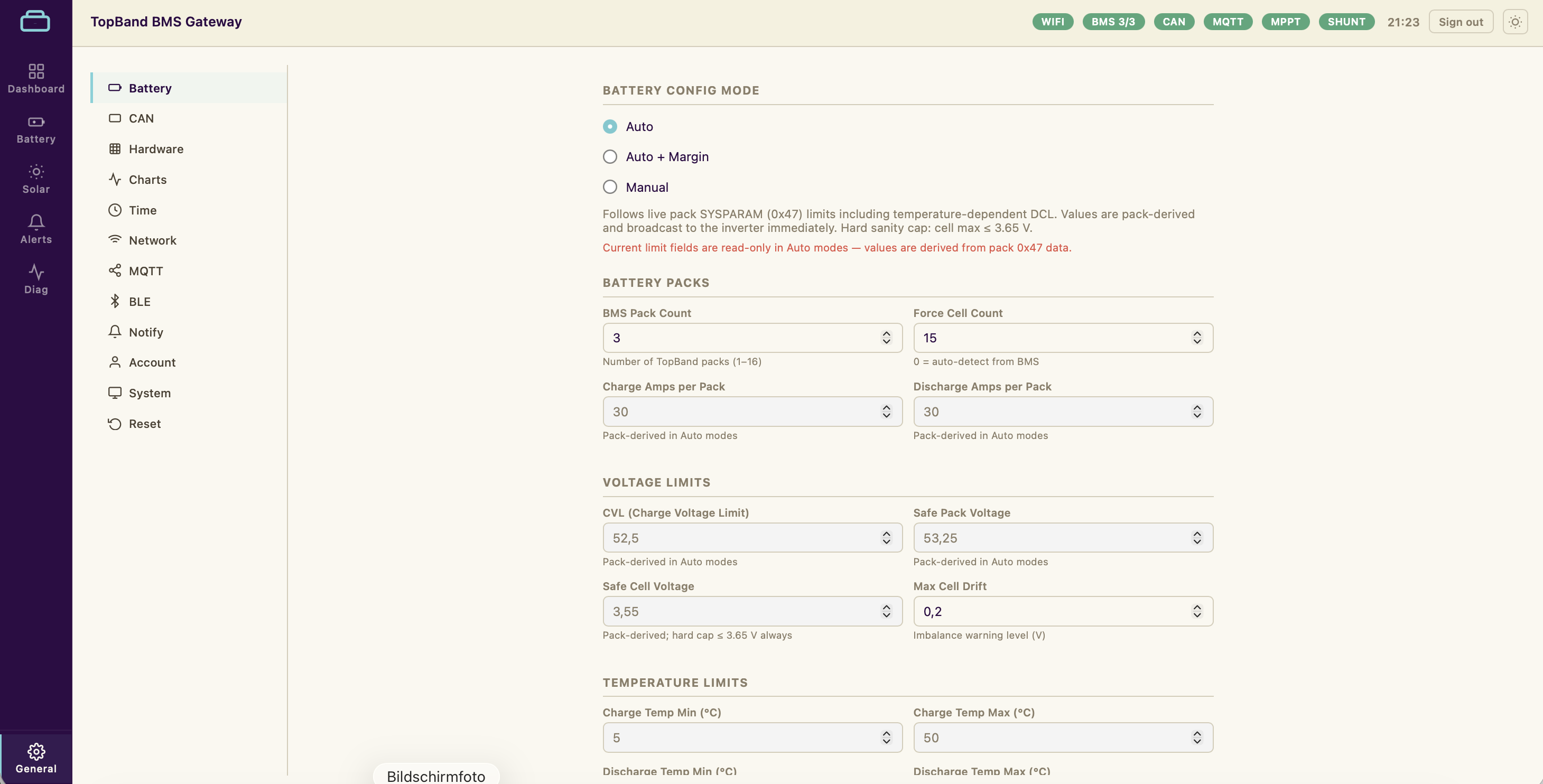Click the Discharge Amps per Pack stepper arrows
Image resolution: width=1543 pixels, height=784 pixels.
pyautogui.click(x=1197, y=412)
